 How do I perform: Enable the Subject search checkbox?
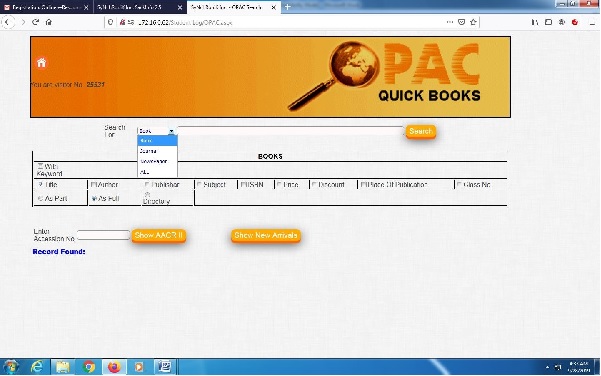coord(199,184)
